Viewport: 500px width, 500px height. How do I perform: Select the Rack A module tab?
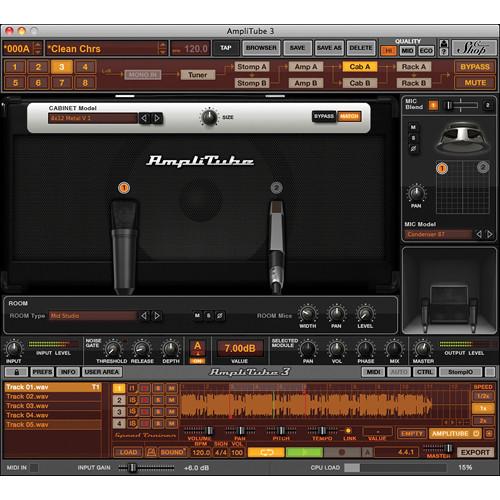point(414,67)
